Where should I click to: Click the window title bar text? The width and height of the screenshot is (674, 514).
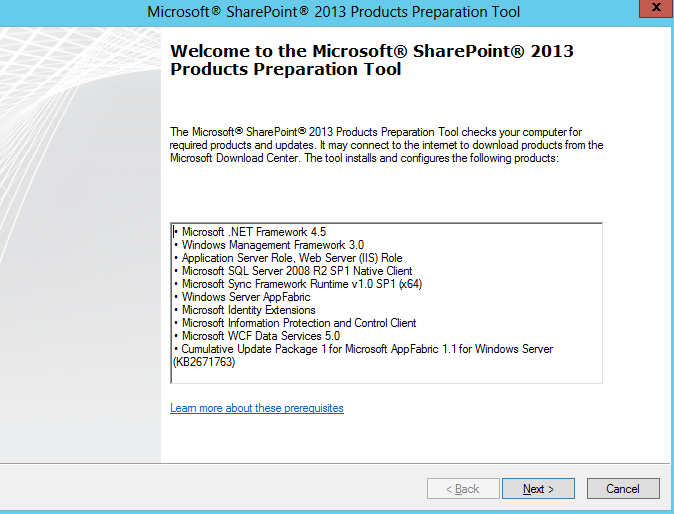pyautogui.click(x=334, y=12)
